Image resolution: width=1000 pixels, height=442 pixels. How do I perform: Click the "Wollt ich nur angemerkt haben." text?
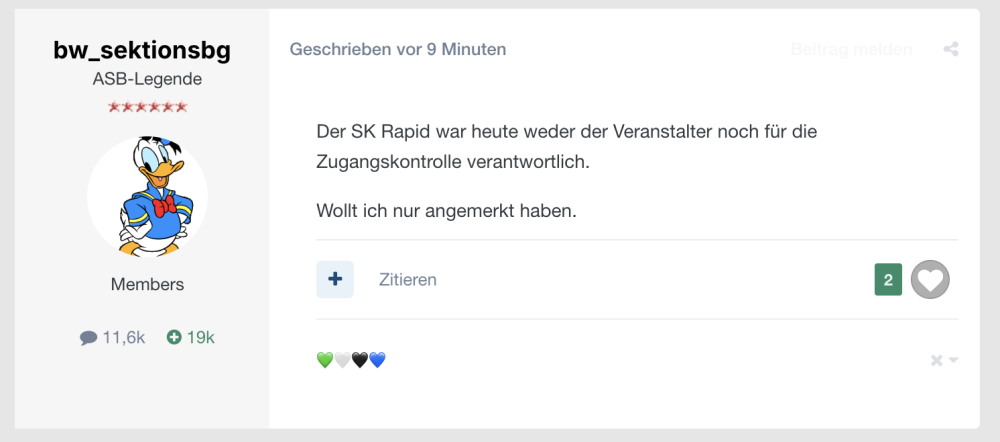446,212
